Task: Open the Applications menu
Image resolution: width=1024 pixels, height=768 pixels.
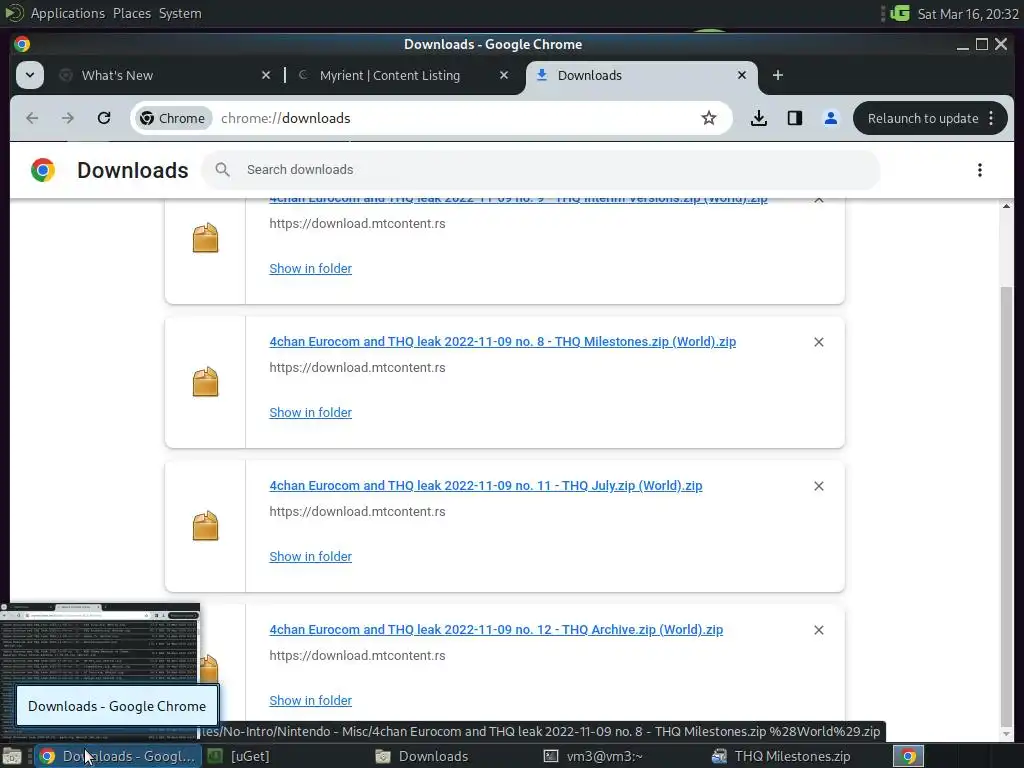Action: 67,13
